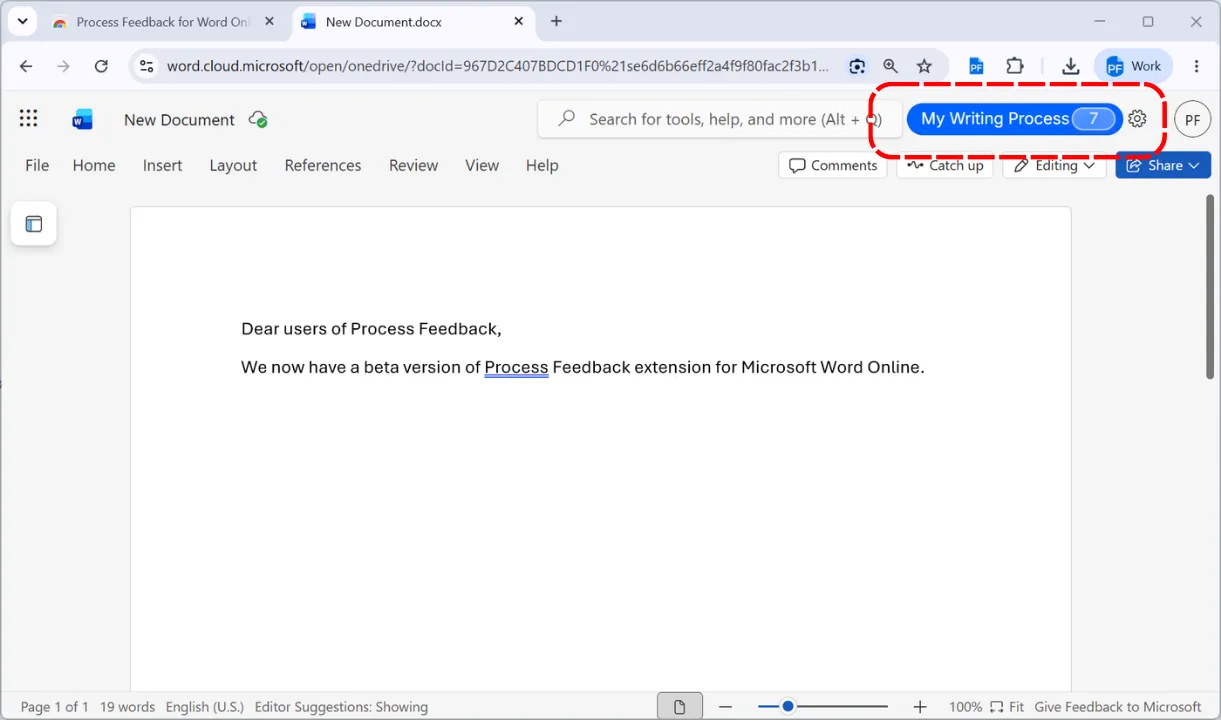Viewport: 1221px width, 723px height.
Task: Open the Layout ribbon tab
Action: pyautogui.click(x=233, y=165)
